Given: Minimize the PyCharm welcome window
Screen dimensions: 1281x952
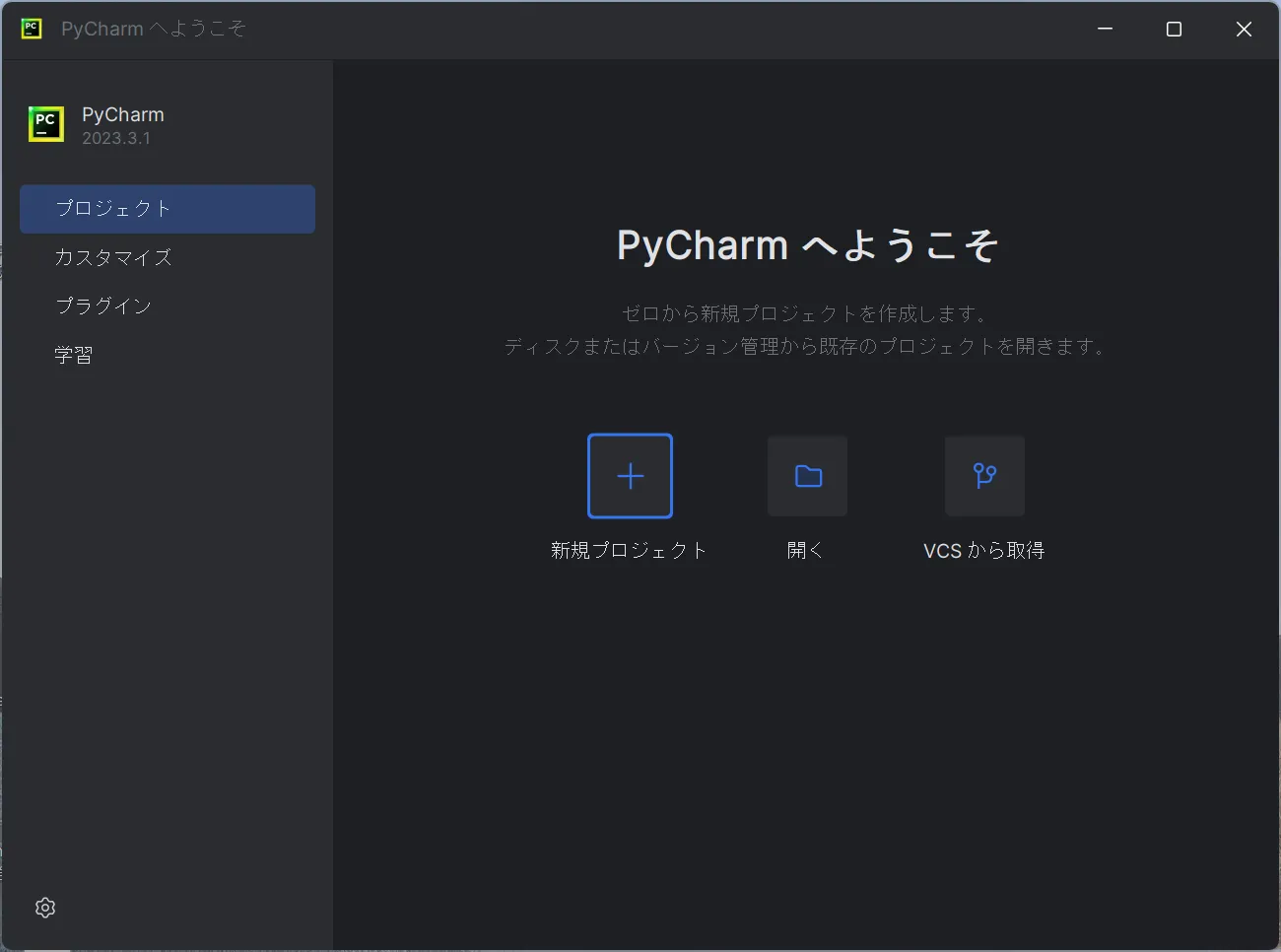Looking at the screenshot, I should click(1105, 29).
